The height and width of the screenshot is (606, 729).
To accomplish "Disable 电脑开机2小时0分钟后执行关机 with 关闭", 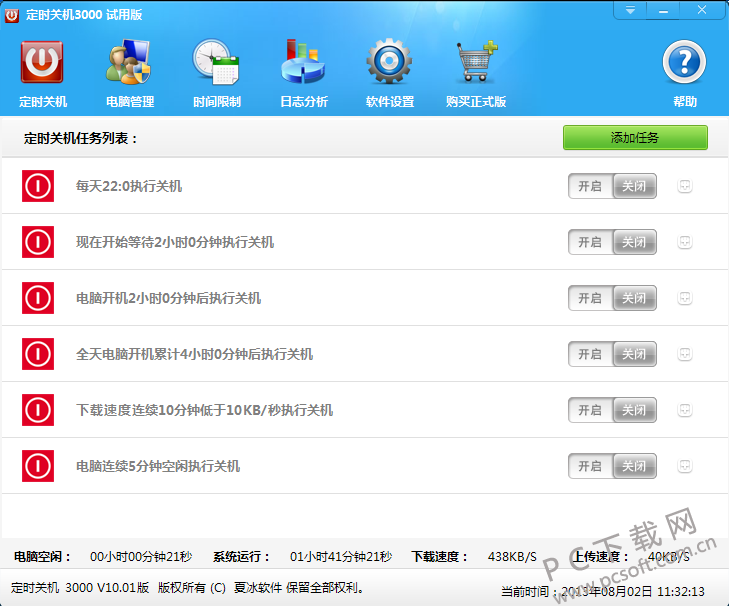I will (x=635, y=298).
